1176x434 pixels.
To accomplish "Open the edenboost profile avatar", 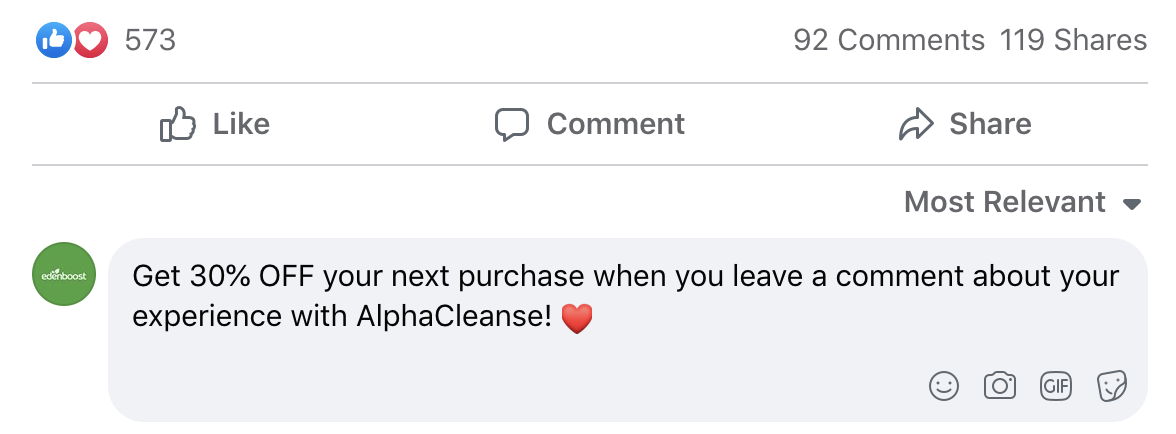I will [x=64, y=274].
